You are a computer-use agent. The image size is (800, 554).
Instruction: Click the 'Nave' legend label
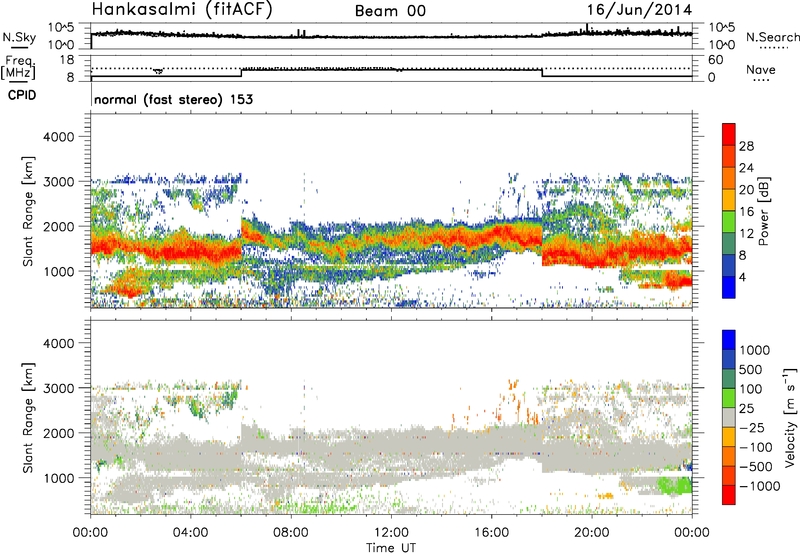tap(761, 69)
